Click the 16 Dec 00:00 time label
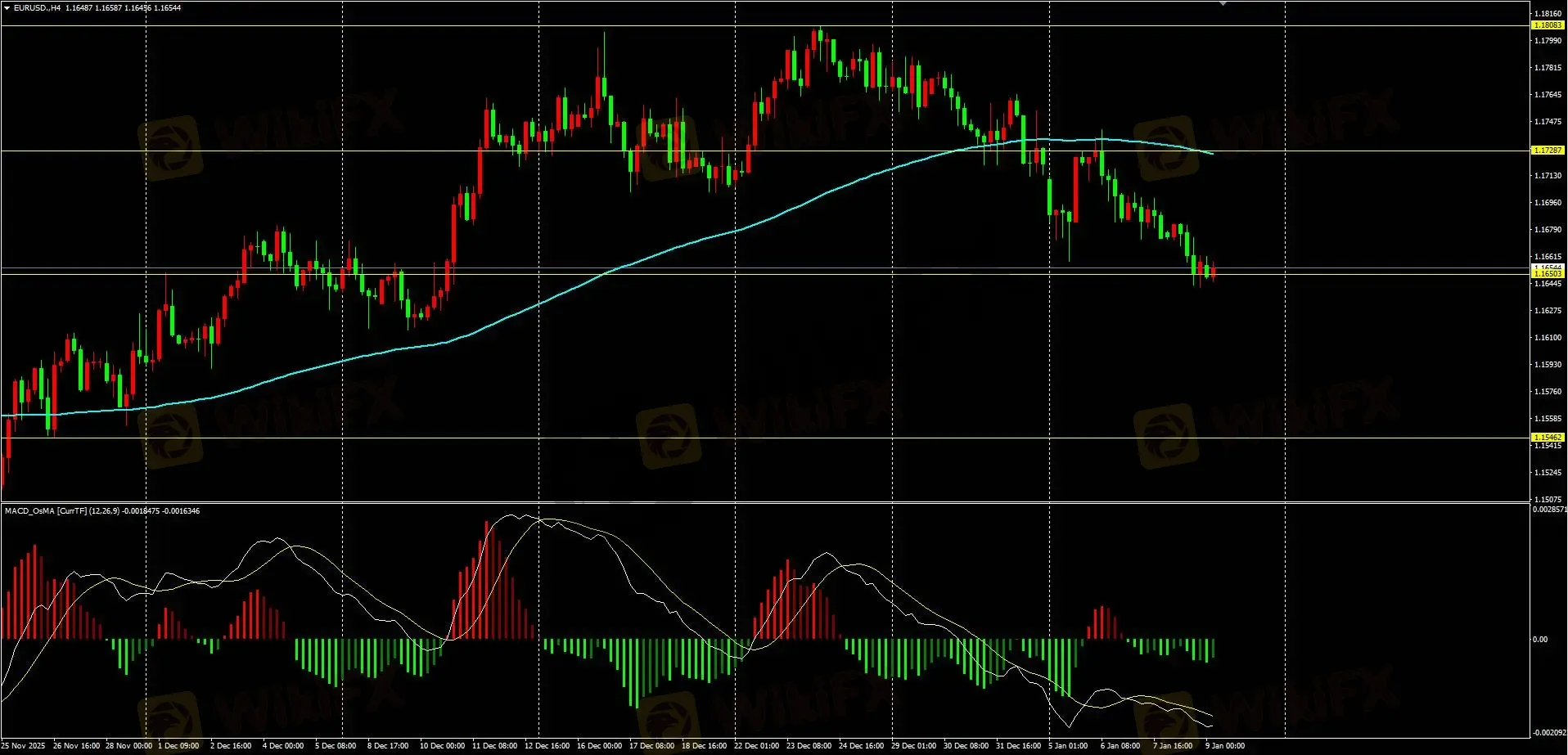This screenshot has height=755, width=1568. coord(600,746)
